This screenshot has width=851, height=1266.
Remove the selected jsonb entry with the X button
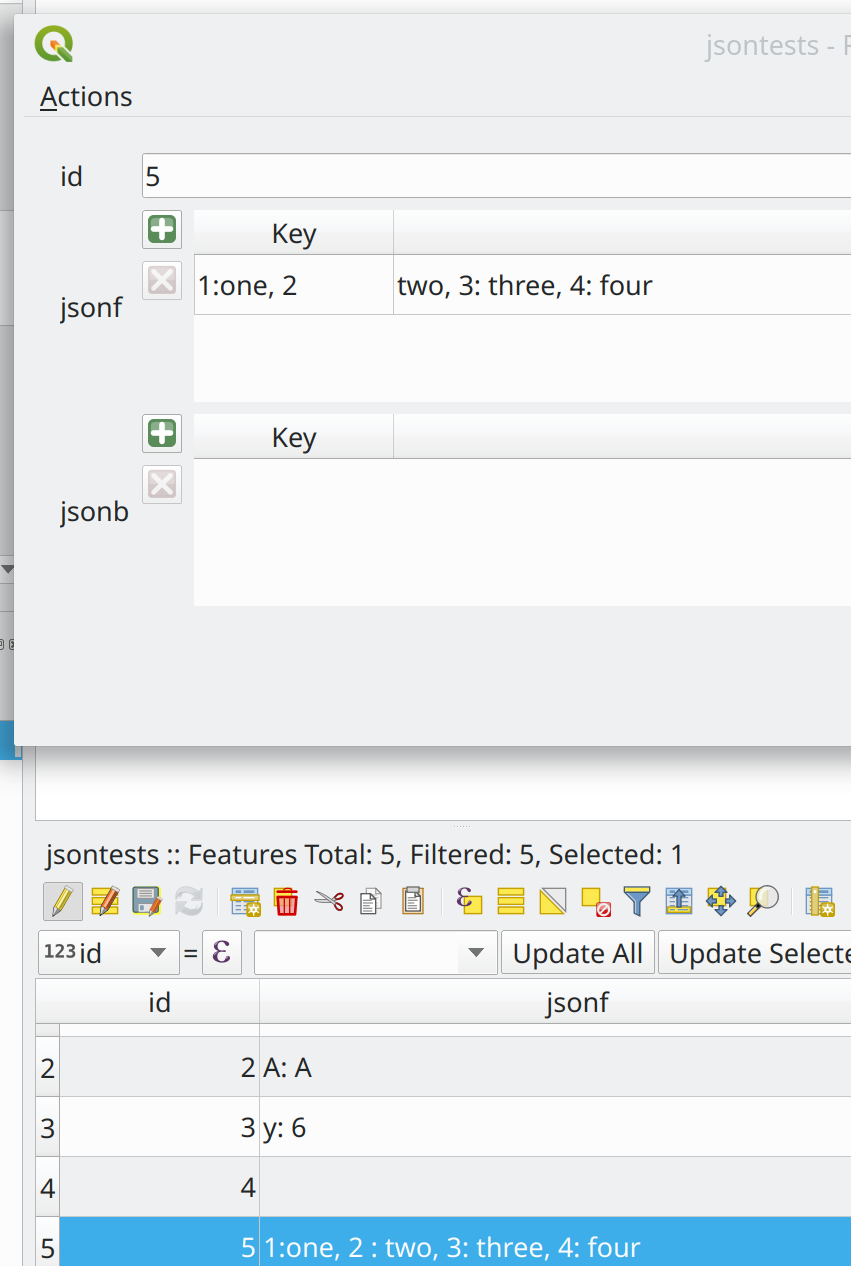click(x=161, y=484)
